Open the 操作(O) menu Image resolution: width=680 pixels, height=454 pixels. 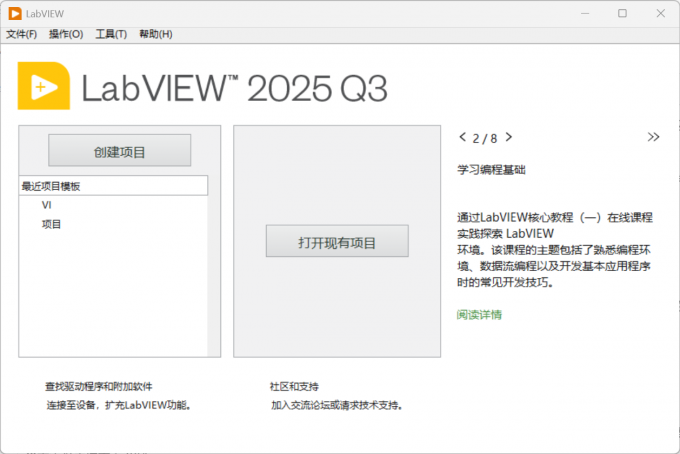66,34
